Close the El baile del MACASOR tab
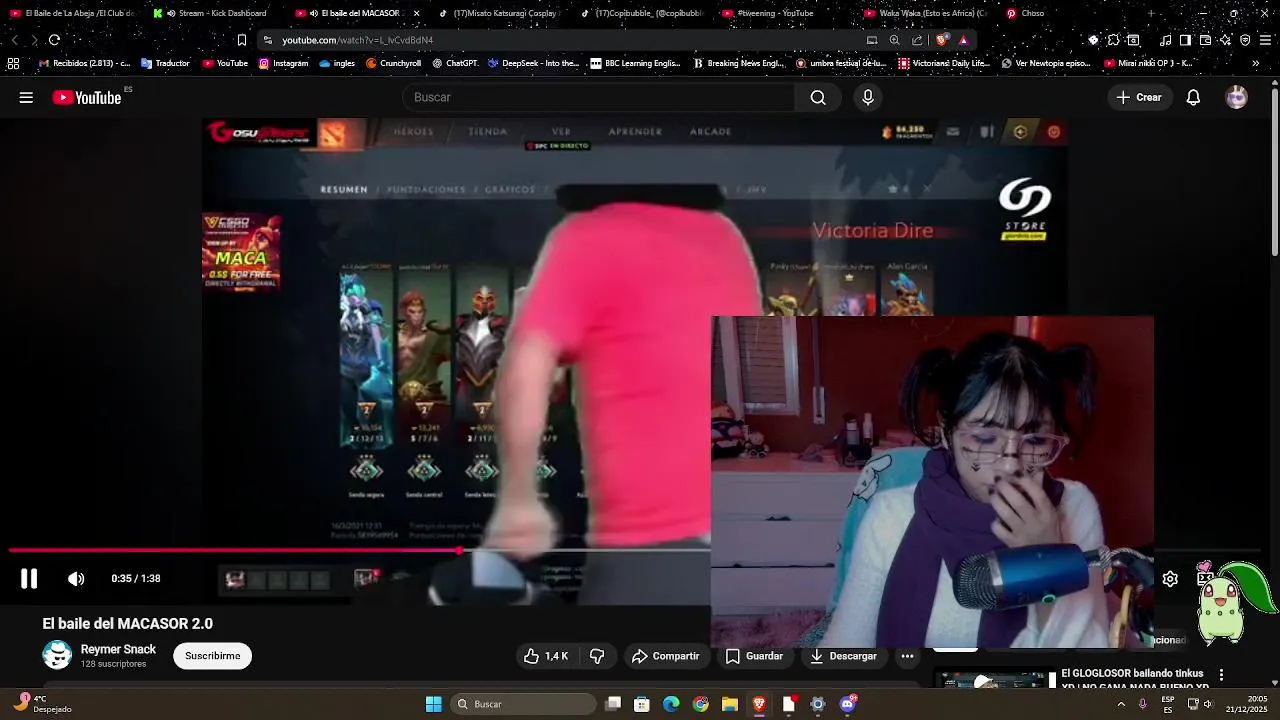 click(x=416, y=13)
